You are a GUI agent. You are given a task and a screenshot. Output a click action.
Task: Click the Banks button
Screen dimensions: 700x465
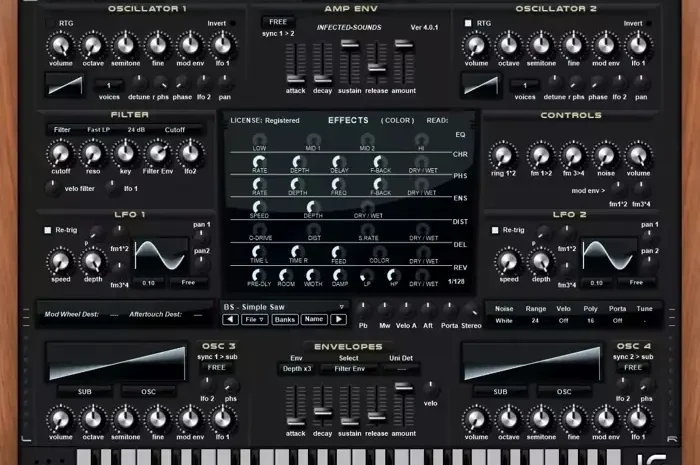285,320
